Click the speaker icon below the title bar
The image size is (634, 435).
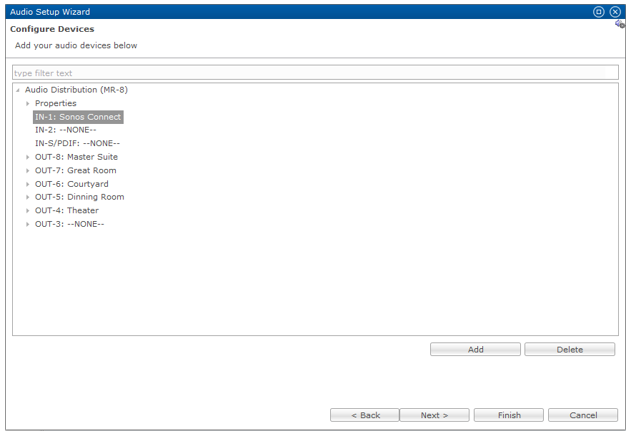point(620,24)
